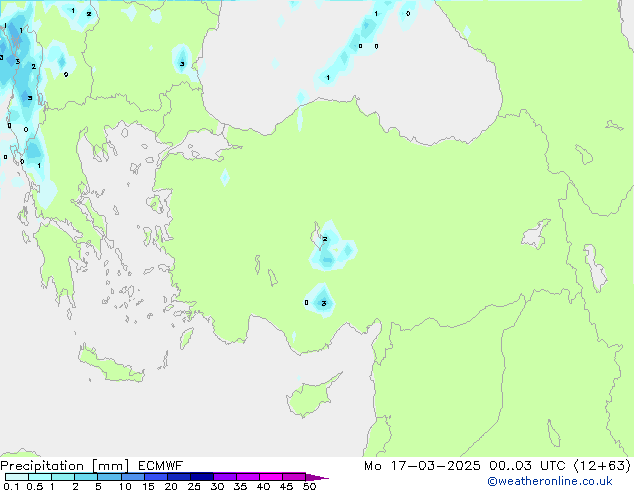Choose the 20–25 mm legend swatch
The height and width of the screenshot is (490, 634).
[x=178, y=477]
